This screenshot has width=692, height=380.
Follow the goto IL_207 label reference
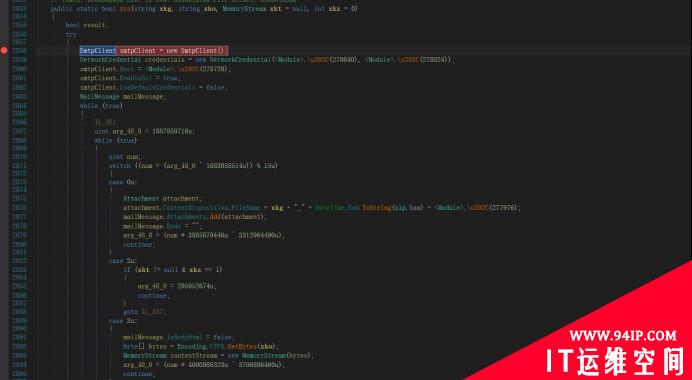tap(153, 312)
